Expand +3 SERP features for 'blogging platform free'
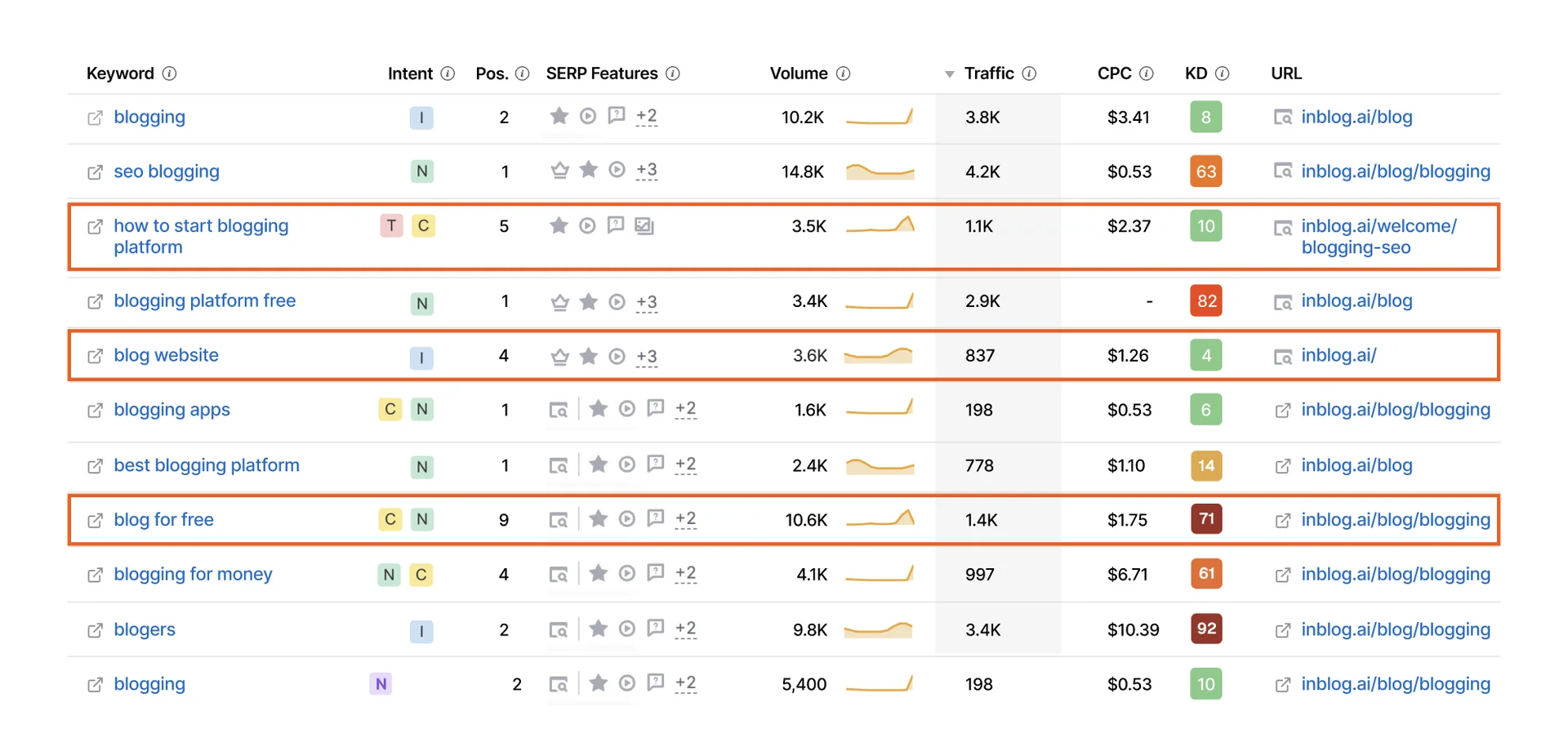 coord(647,302)
